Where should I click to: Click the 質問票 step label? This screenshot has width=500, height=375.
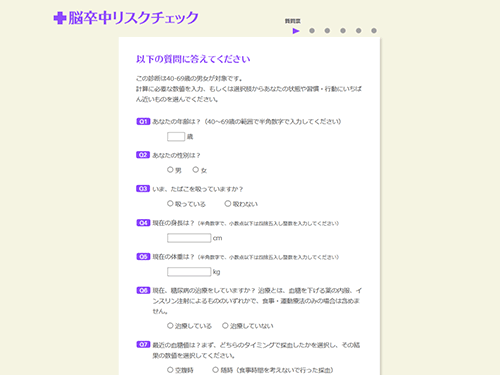(293, 21)
